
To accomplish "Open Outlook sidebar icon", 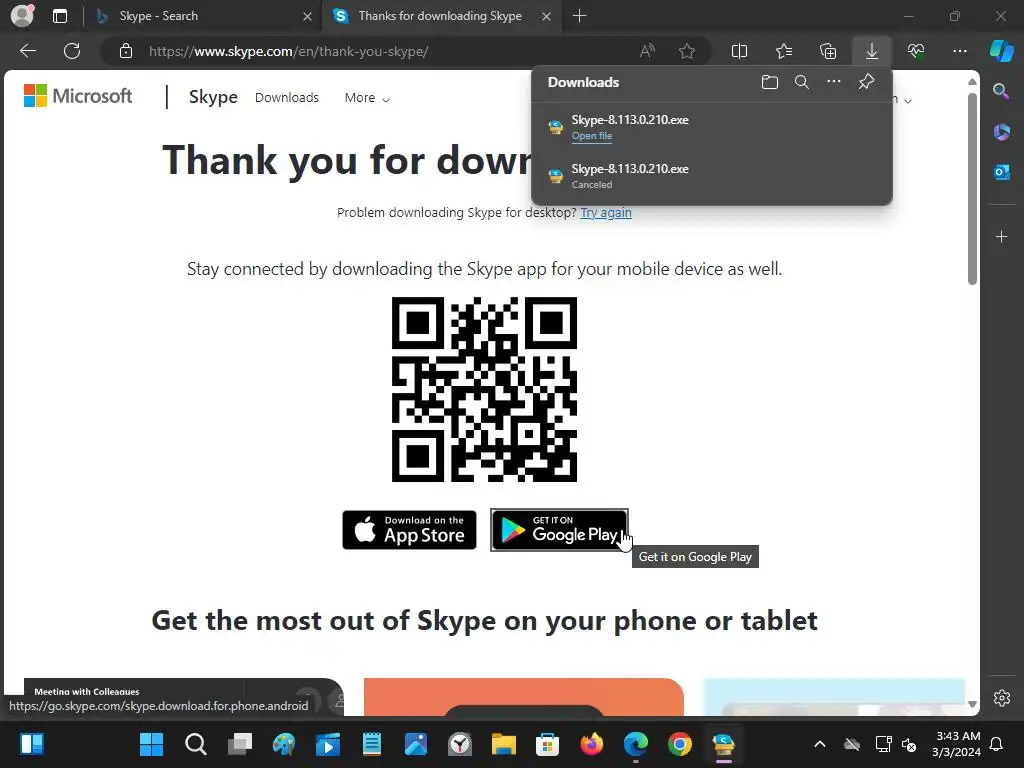I will pyautogui.click(x=1001, y=172).
